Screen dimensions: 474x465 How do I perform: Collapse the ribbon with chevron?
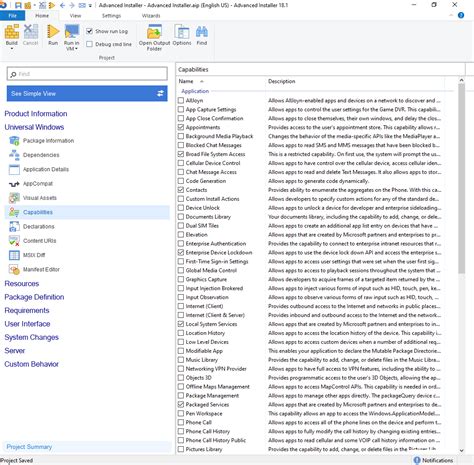[x=451, y=15]
